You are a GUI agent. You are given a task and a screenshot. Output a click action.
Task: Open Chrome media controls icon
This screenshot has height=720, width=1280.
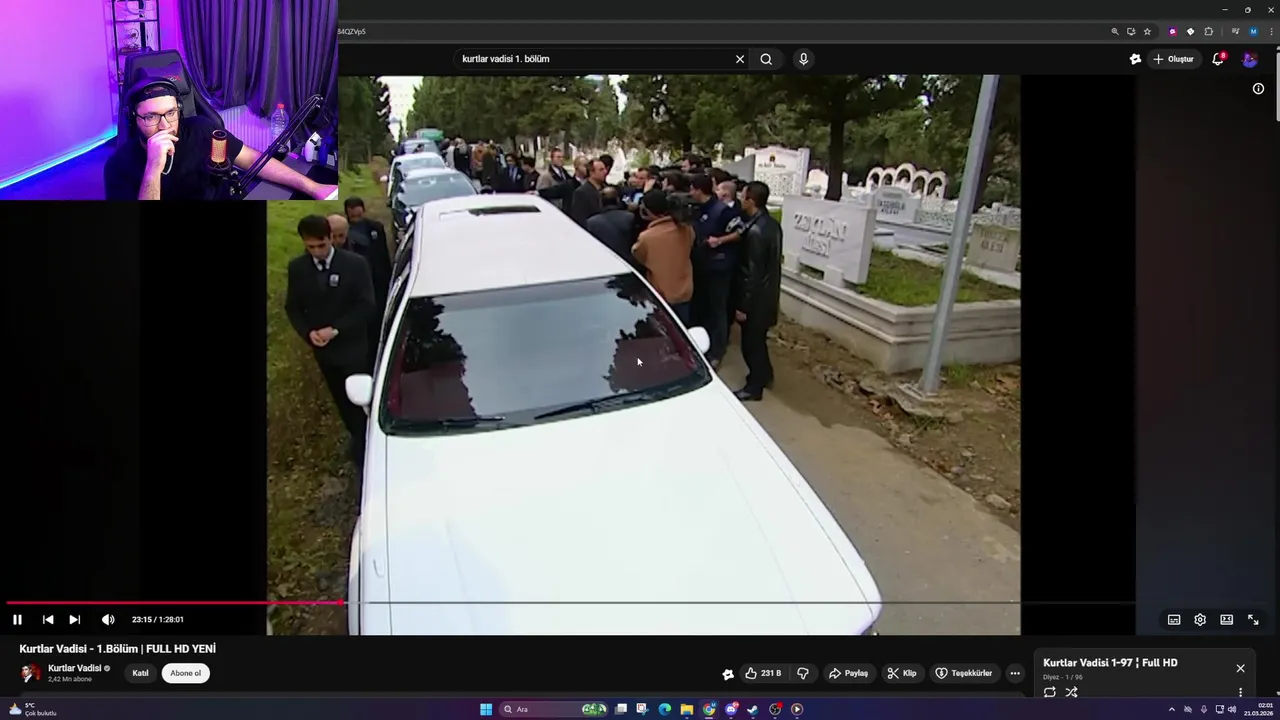[x=1236, y=31]
